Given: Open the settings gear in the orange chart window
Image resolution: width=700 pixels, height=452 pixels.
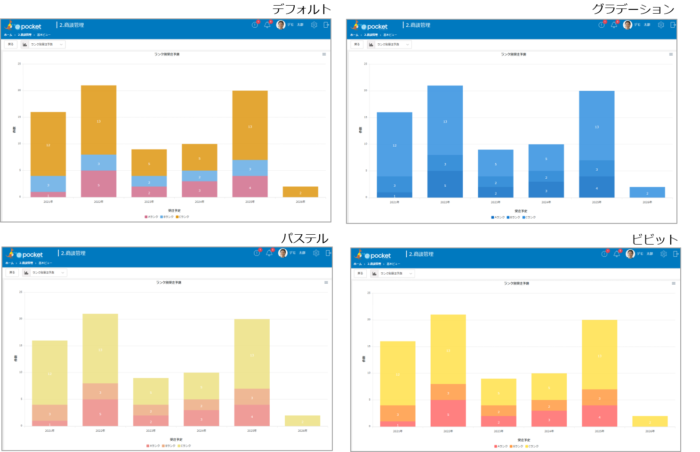Looking at the screenshot, I should [313, 25].
